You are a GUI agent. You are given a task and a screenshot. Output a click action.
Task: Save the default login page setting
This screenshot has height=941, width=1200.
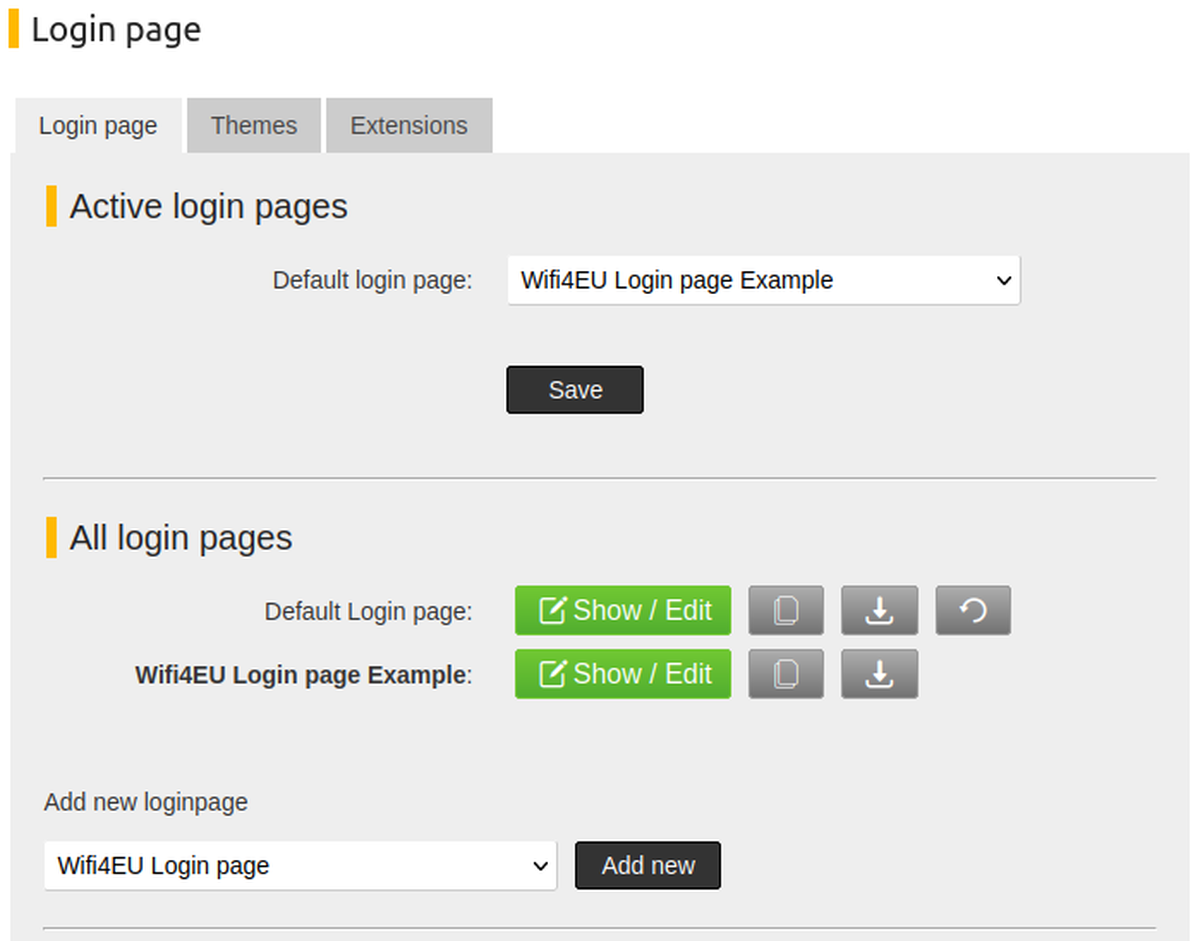pos(574,389)
